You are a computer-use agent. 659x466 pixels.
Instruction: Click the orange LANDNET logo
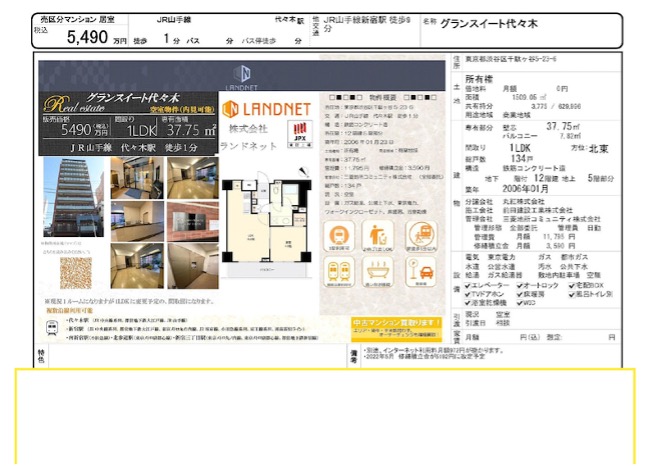coord(266,109)
